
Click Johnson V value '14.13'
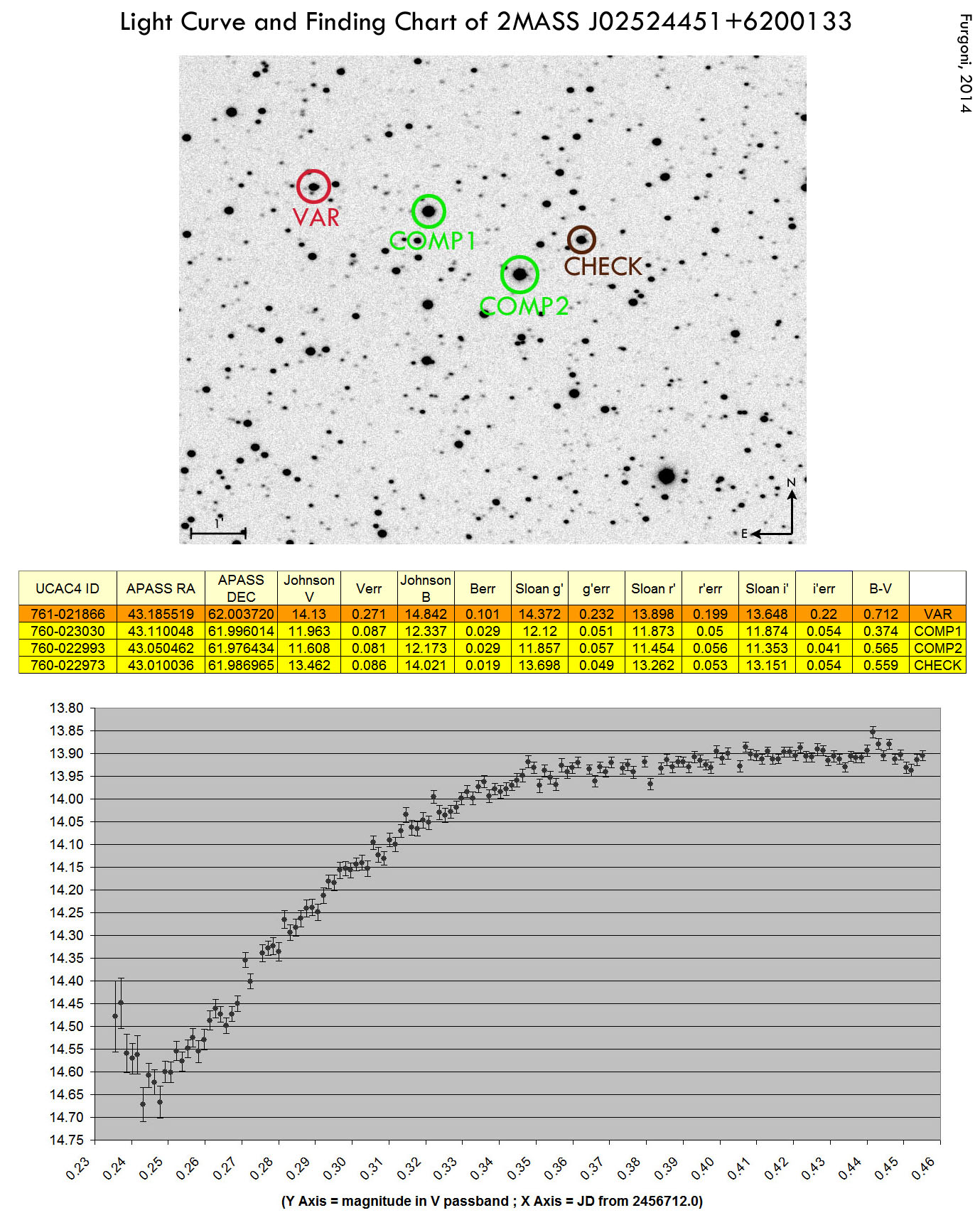pos(309,614)
